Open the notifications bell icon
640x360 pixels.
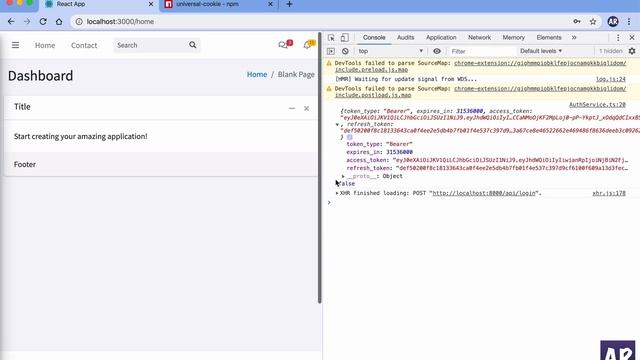[x=309, y=44]
